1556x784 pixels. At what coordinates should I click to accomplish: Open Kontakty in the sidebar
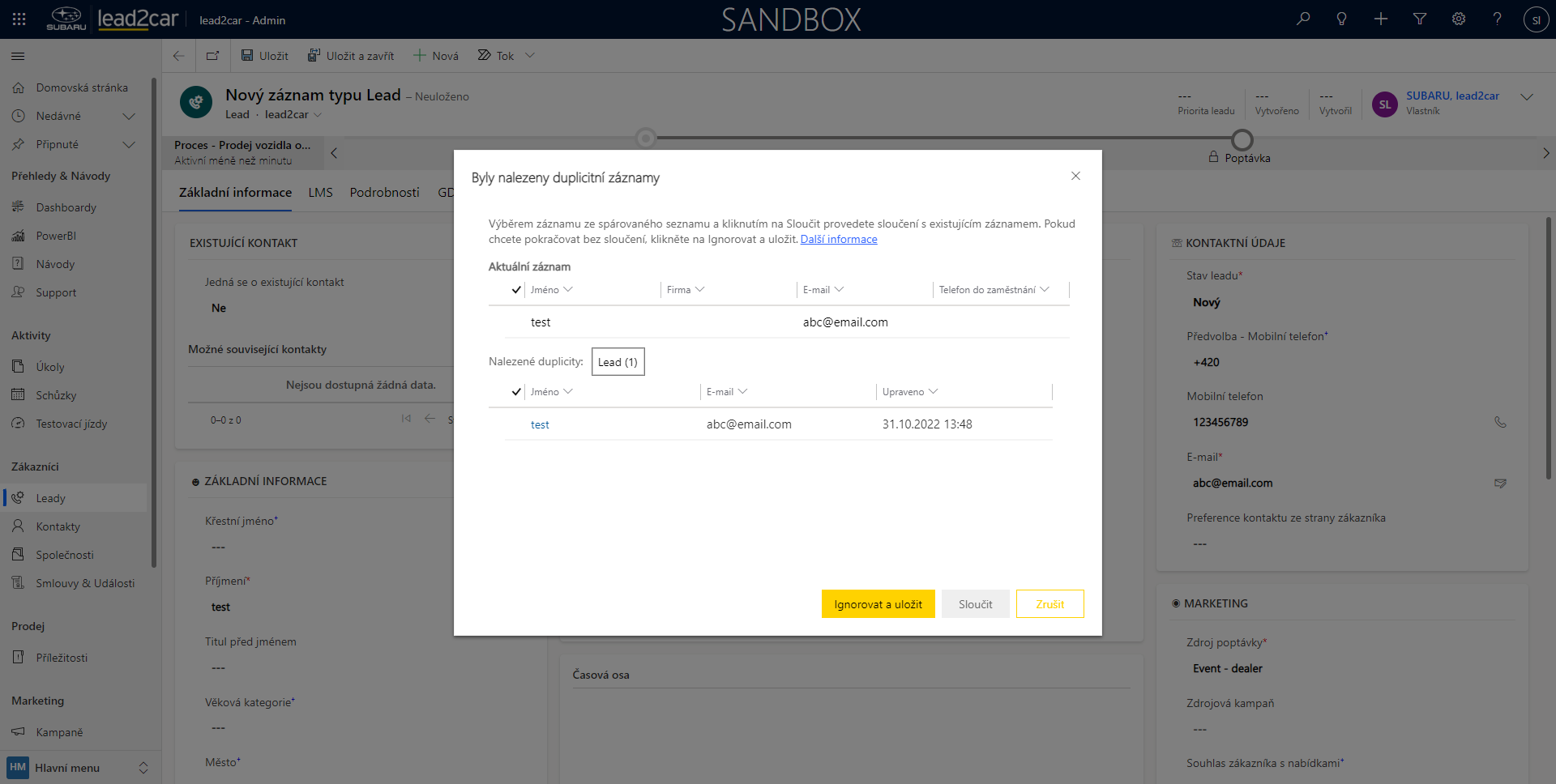coord(58,526)
